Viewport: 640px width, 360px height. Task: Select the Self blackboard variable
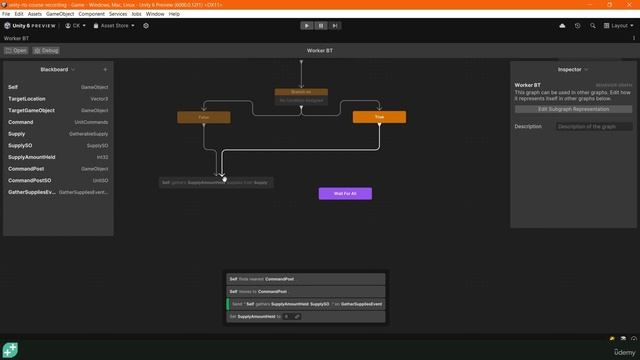[58, 87]
